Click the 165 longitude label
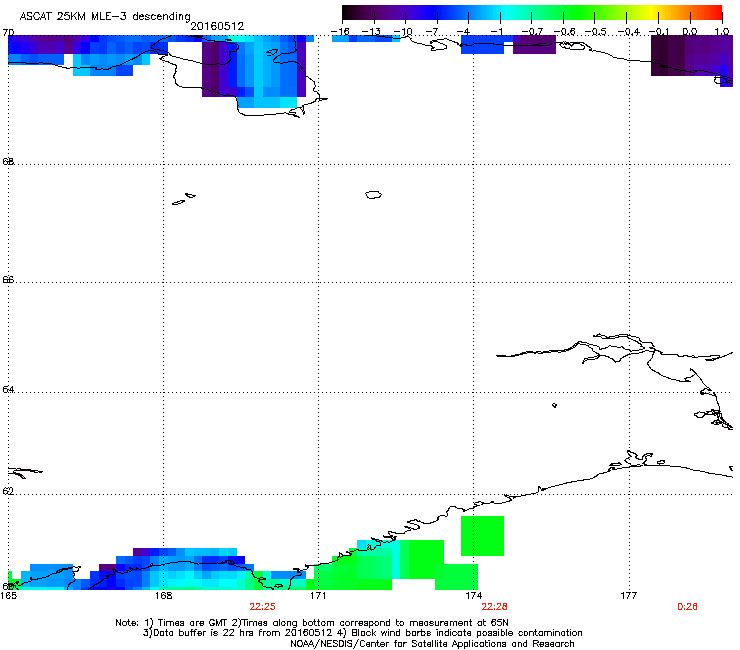The height and width of the screenshot is (650, 740). (8, 596)
